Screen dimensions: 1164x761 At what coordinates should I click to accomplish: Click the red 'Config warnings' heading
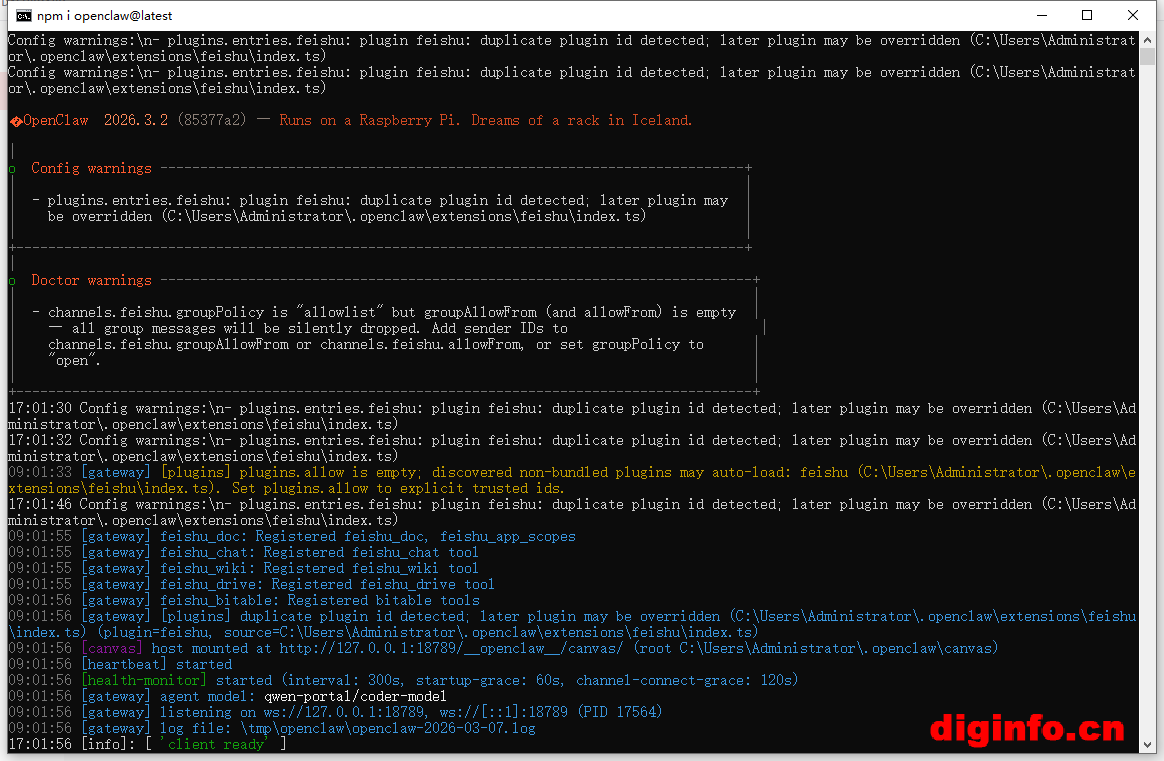[91, 168]
